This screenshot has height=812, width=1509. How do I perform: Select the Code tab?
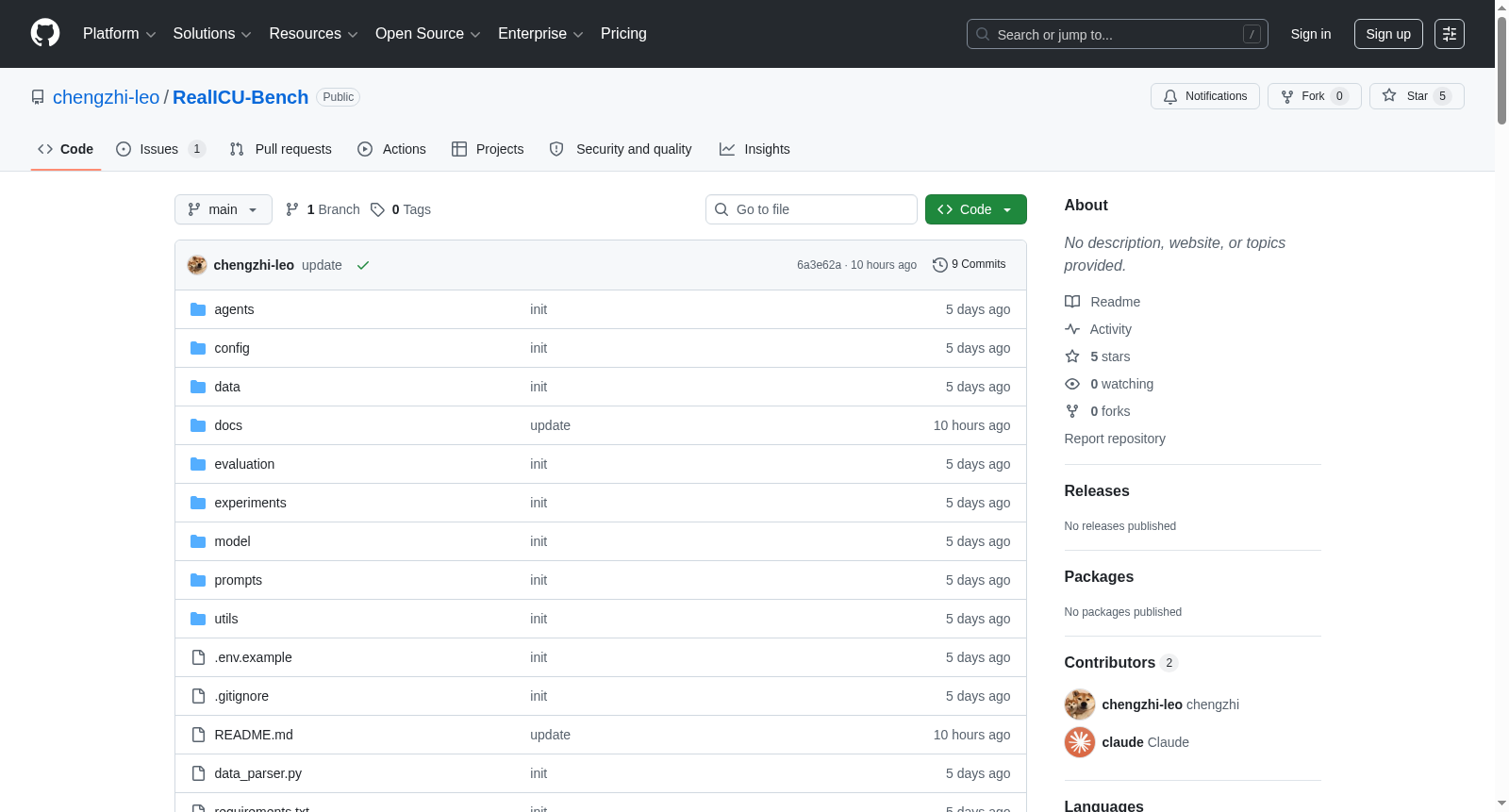coord(66,149)
